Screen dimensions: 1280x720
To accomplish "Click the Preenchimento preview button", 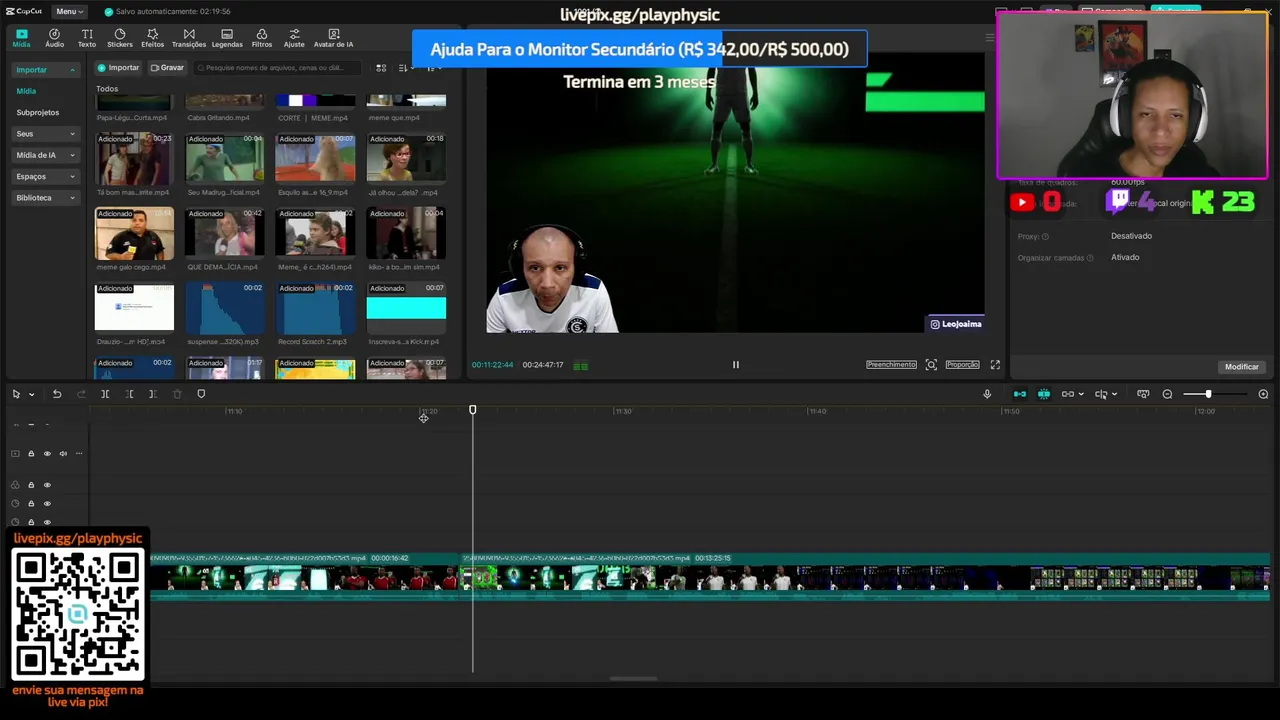I will coord(891,365).
